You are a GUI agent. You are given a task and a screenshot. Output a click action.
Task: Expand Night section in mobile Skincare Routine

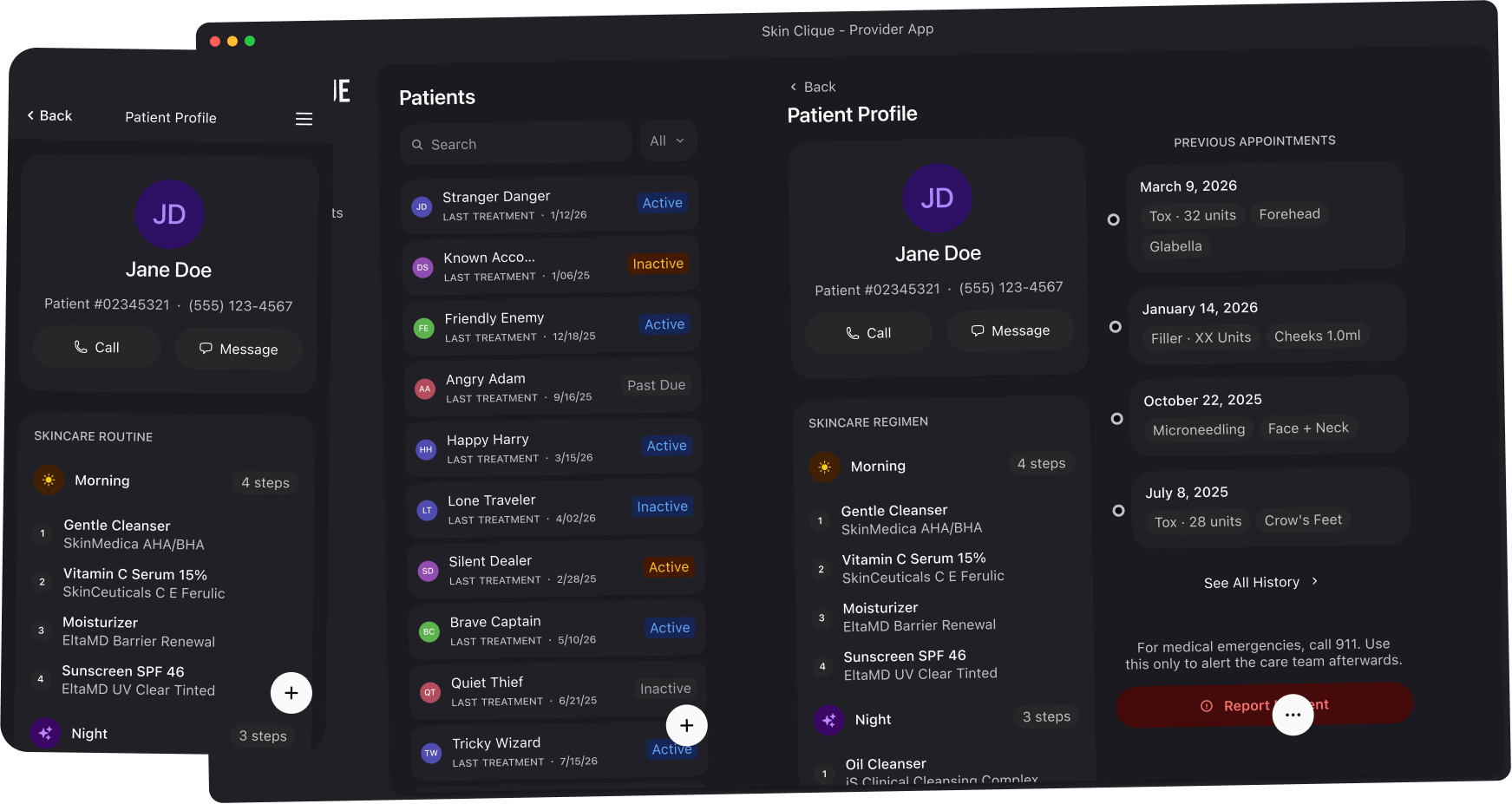point(163,735)
